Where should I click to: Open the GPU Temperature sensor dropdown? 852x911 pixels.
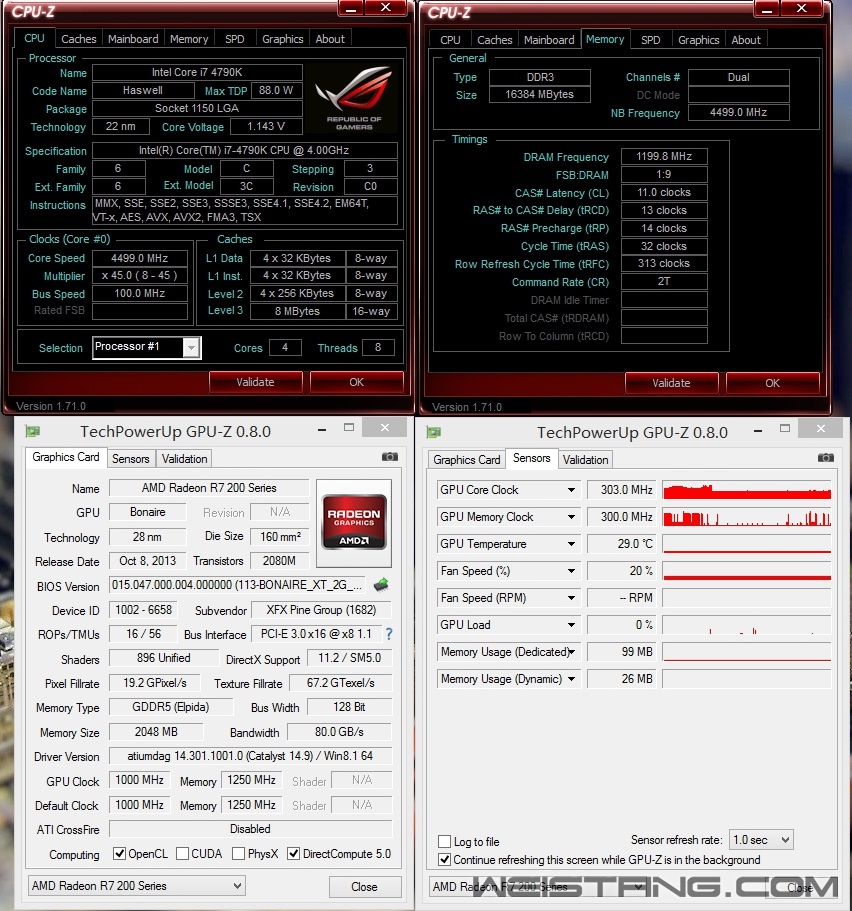point(571,544)
